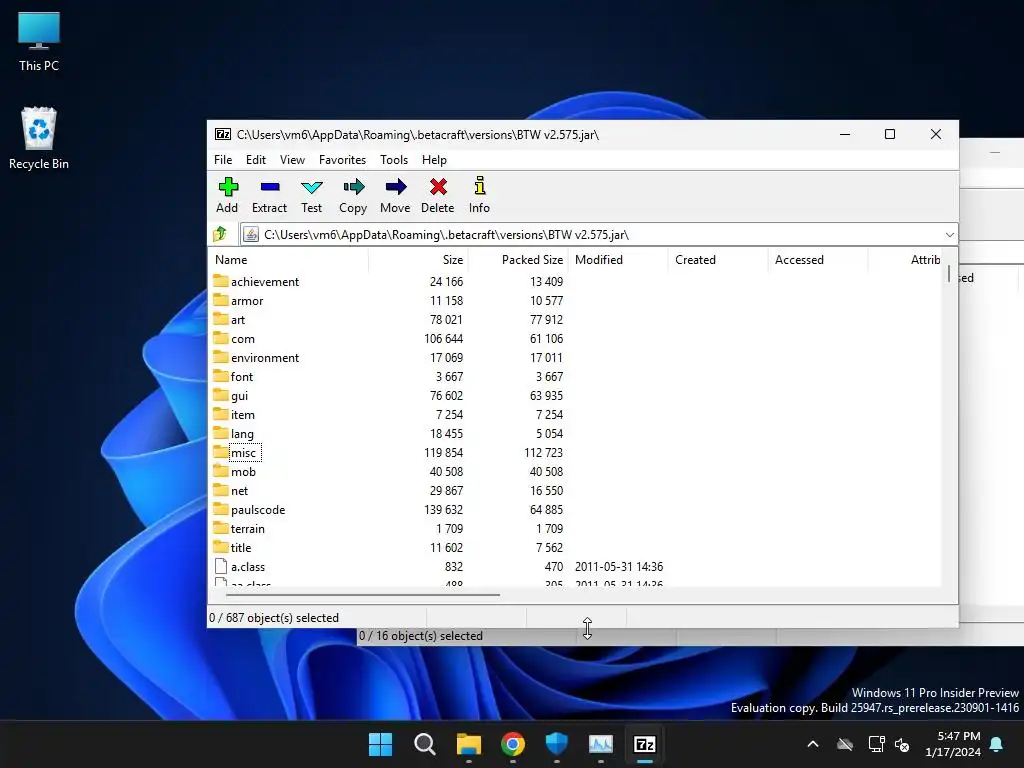Run the Test archive tool
The width and height of the screenshot is (1024, 768).
[312, 194]
